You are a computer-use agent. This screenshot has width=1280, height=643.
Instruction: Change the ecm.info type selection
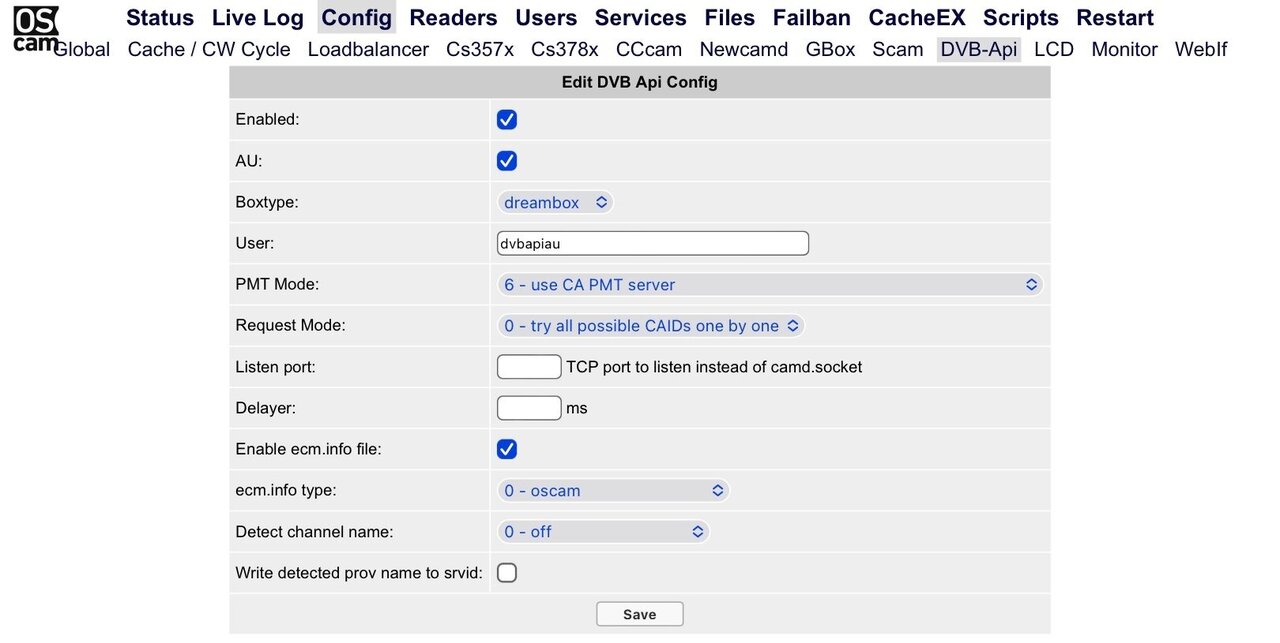click(x=613, y=491)
